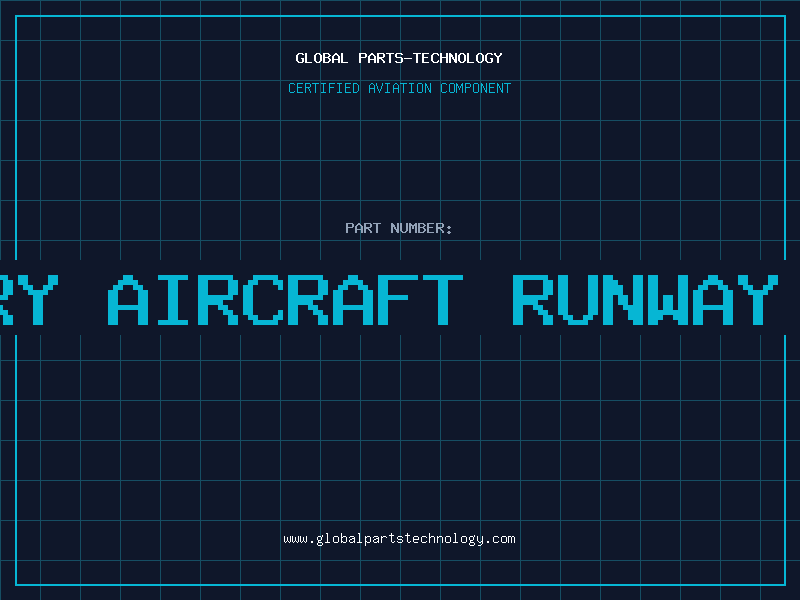The image size is (800, 600).
Task: Select the word GLOBAL in the heading
Action: pyautogui.click(x=322, y=58)
